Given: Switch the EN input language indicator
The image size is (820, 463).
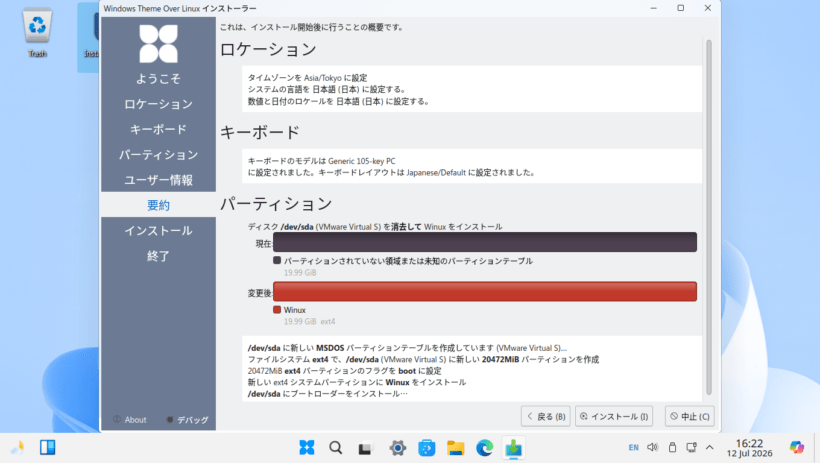Looking at the screenshot, I should [x=633, y=447].
